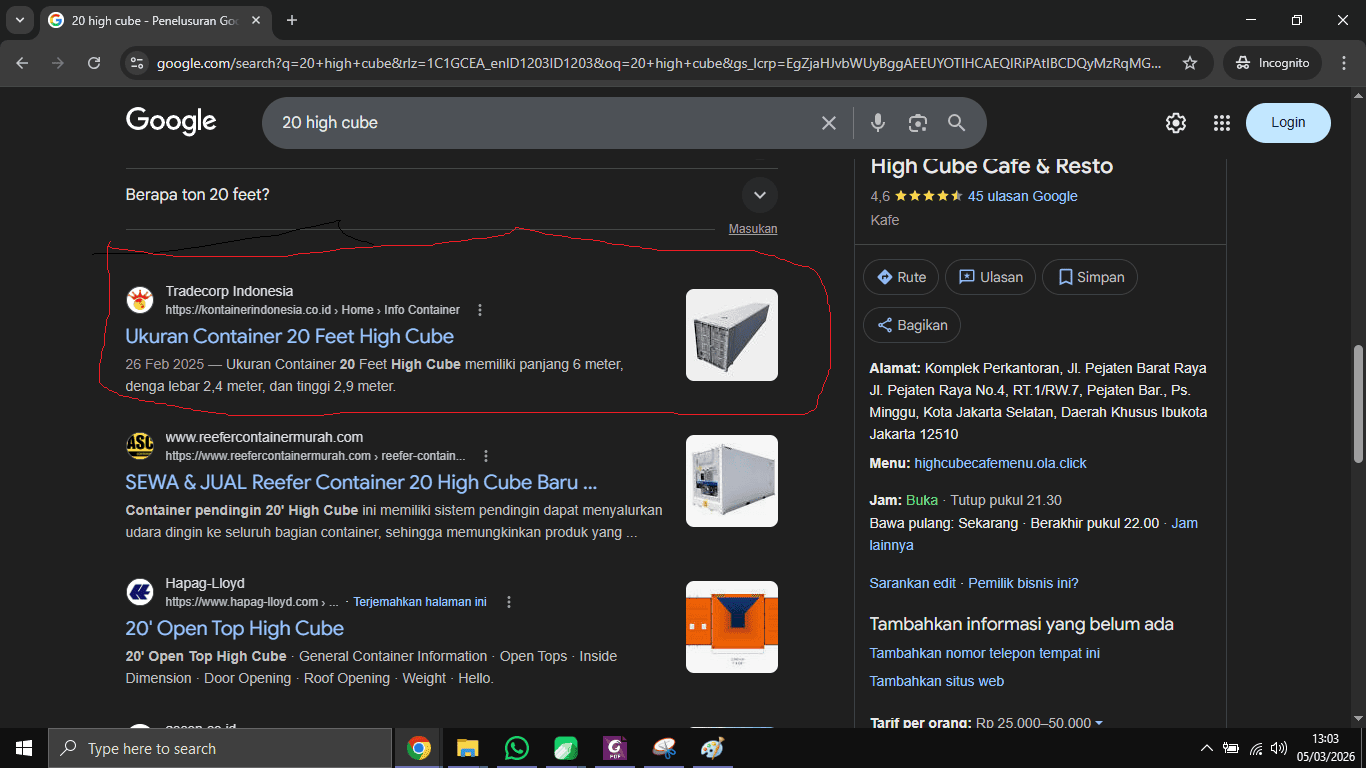Screen dimensions: 1366x768
Task: Open File Explorer from the taskbar
Action: (x=468, y=748)
